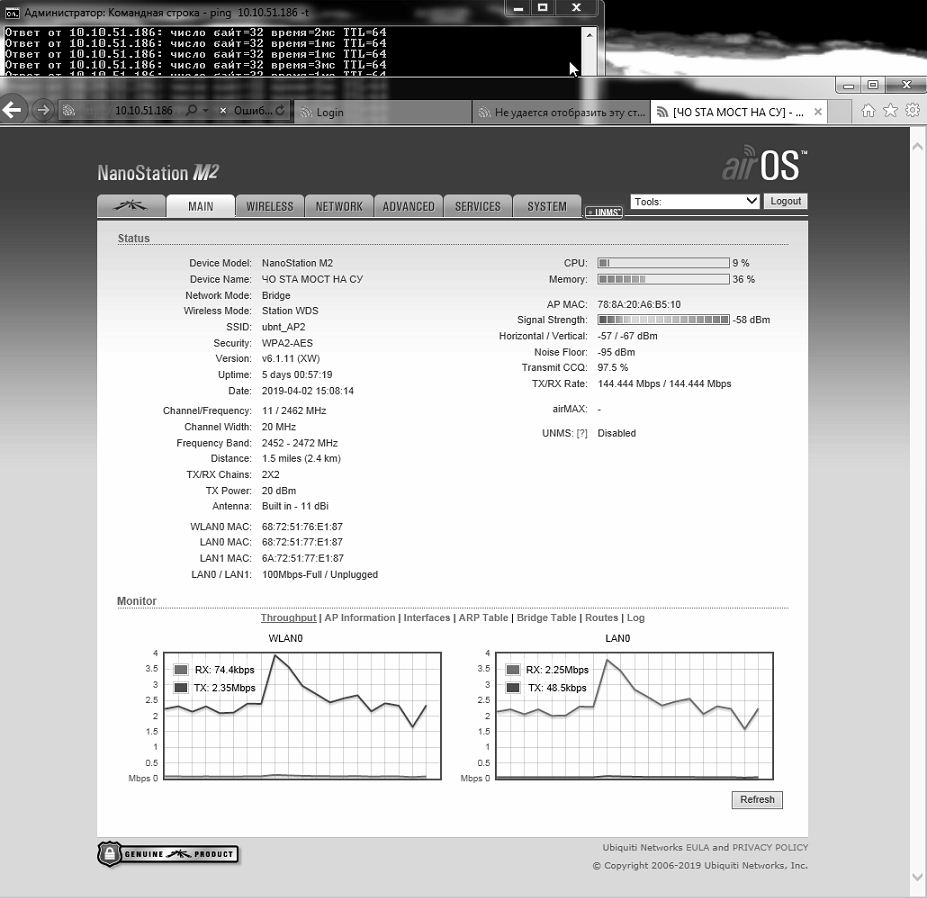Click the CPU usage bar
This screenshot has height=898, width=927.
pos(663,263)
